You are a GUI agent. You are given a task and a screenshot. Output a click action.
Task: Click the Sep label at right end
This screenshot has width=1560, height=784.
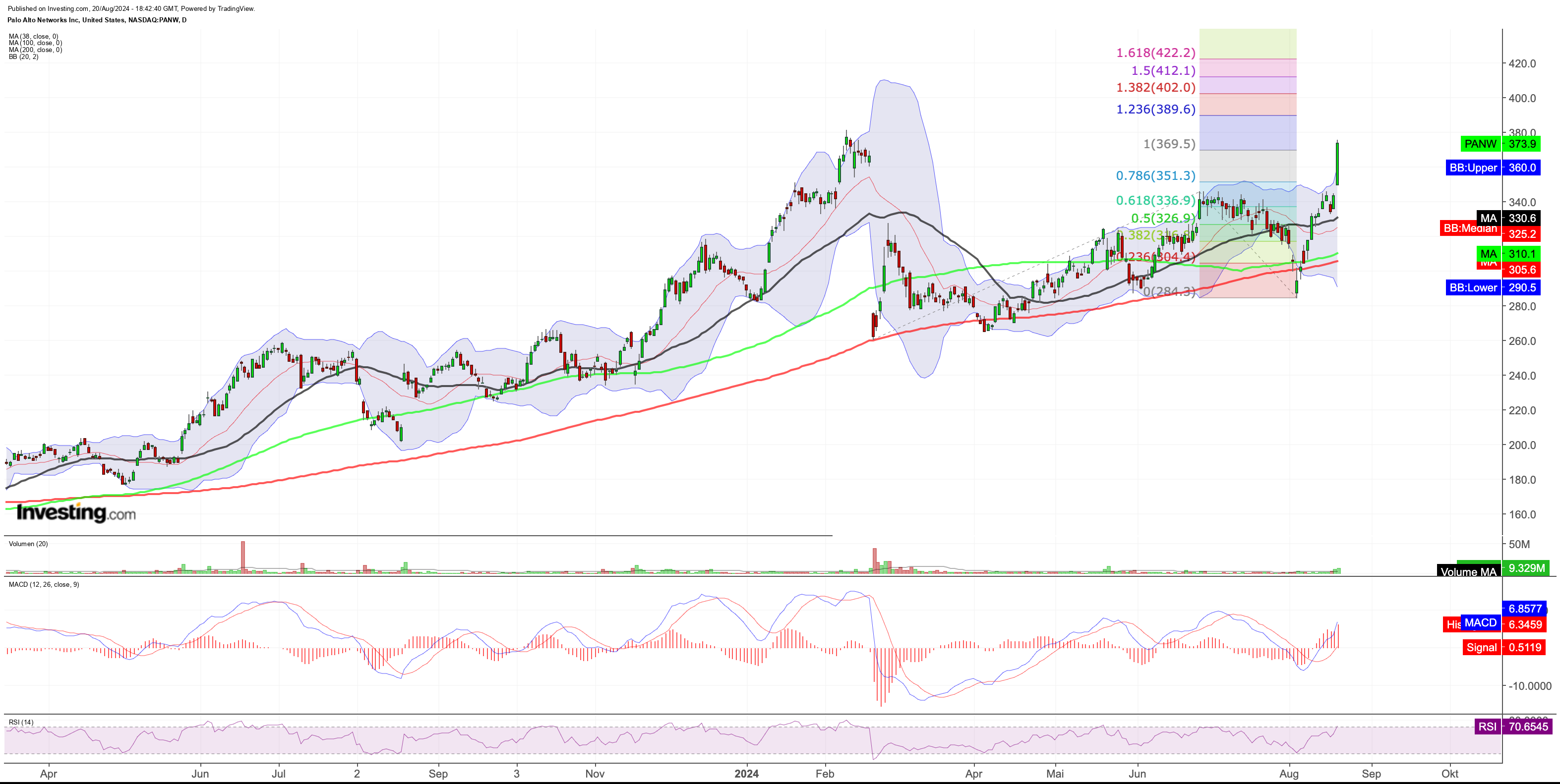[1371, 774]
